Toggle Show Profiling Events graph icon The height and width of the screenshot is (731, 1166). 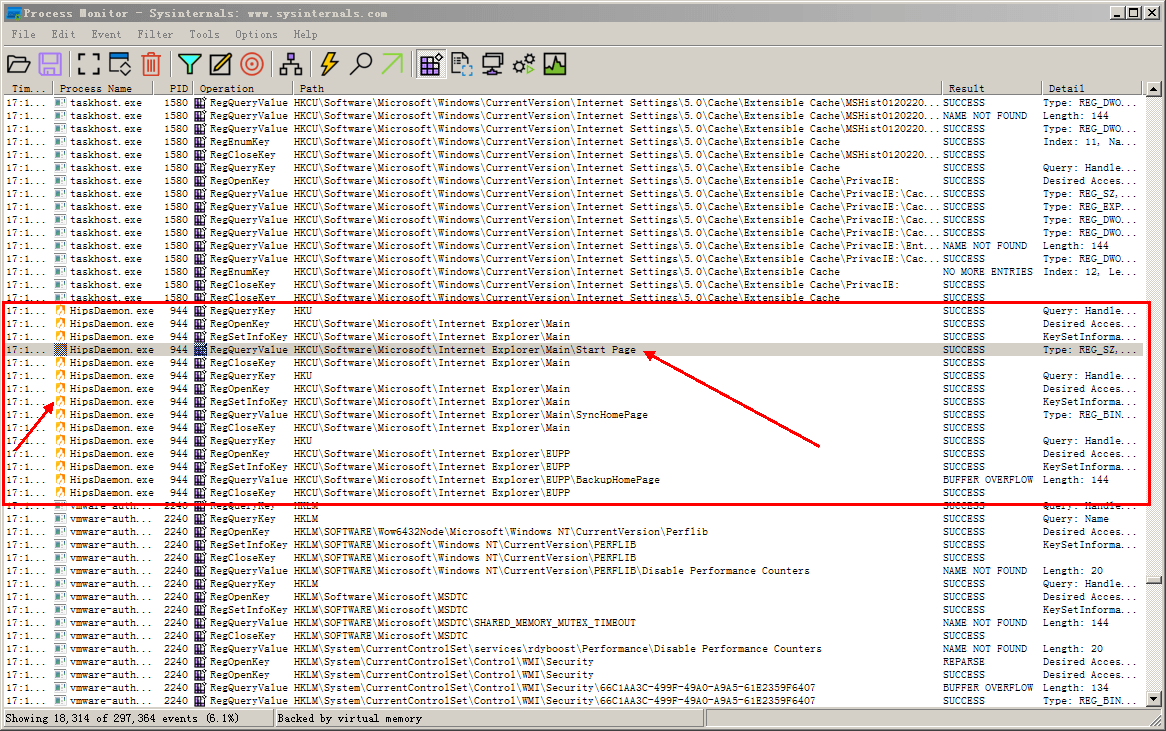(555, 65)
